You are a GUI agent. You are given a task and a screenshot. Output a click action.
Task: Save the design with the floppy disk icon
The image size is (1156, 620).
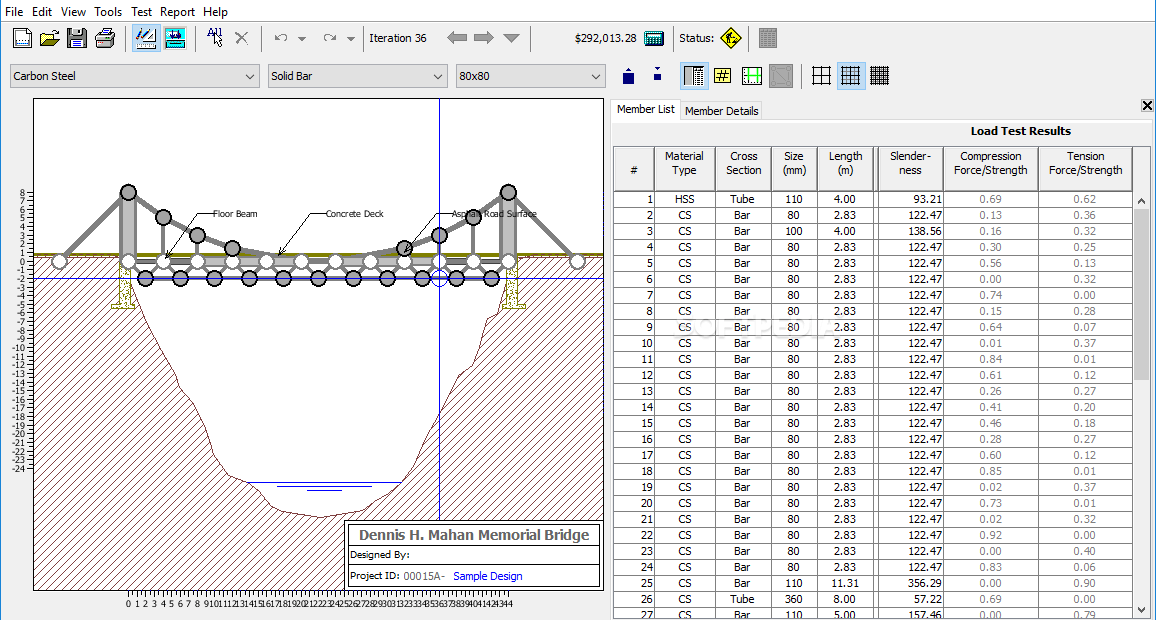(x=77, y=39)
